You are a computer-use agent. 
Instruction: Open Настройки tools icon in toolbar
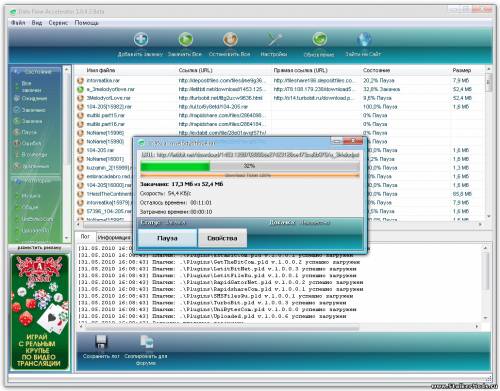click(274, 40)
